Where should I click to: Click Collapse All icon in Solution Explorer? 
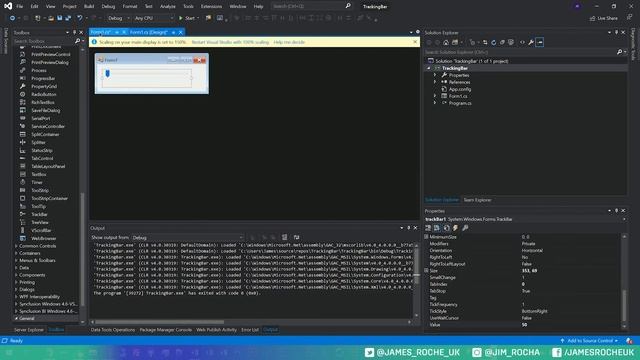click(502, 42)
